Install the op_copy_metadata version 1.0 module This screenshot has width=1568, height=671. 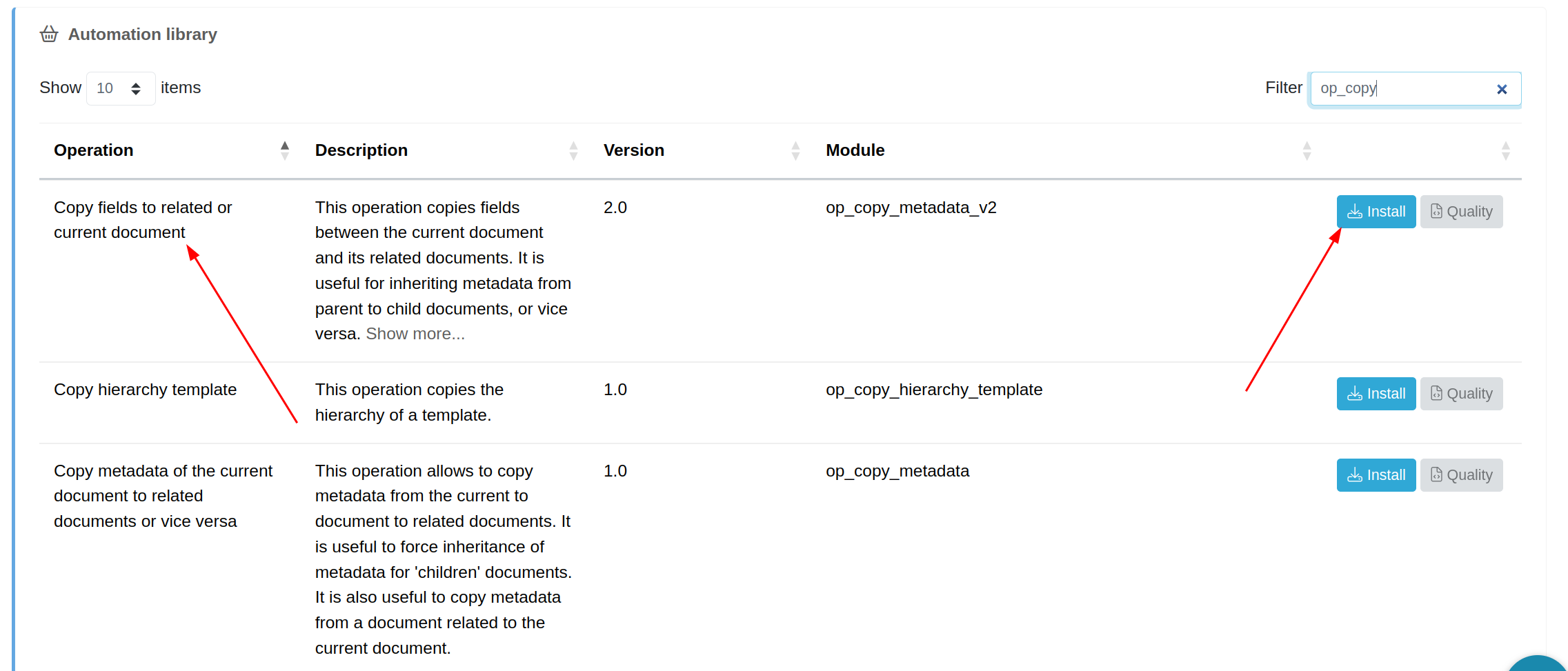click(x=1376, y=475)
